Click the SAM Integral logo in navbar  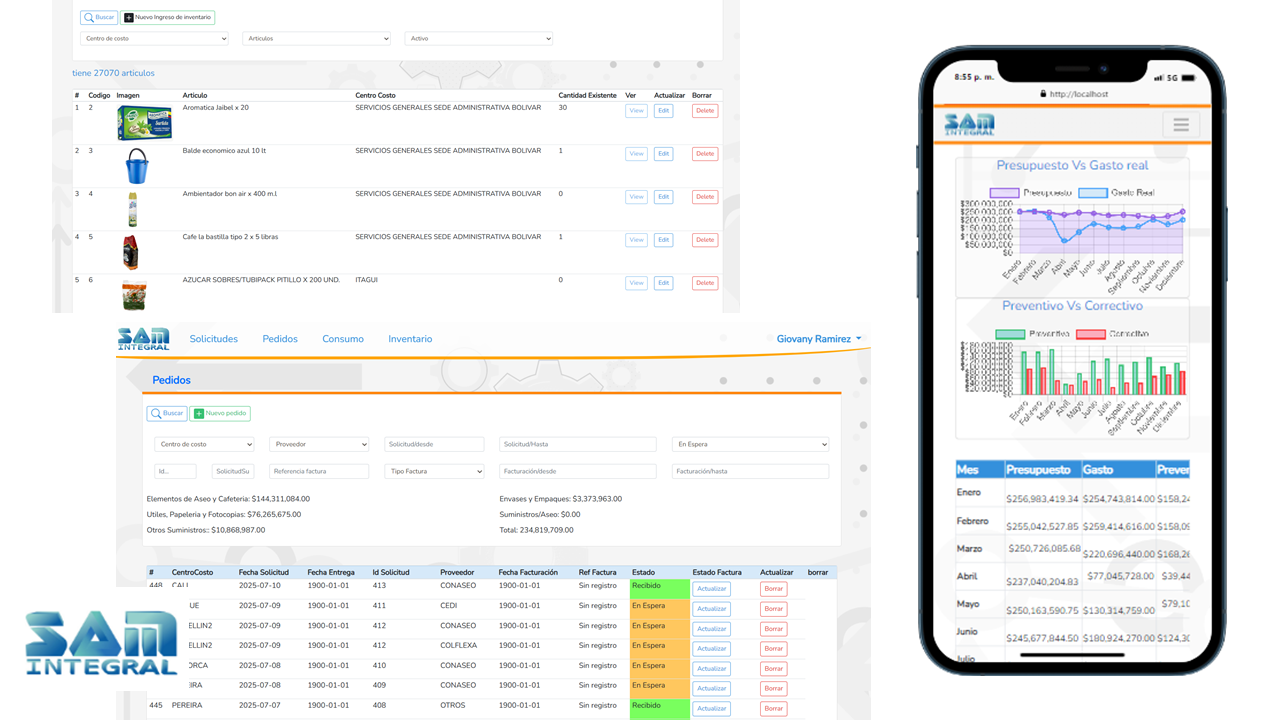tap(143, 339)
